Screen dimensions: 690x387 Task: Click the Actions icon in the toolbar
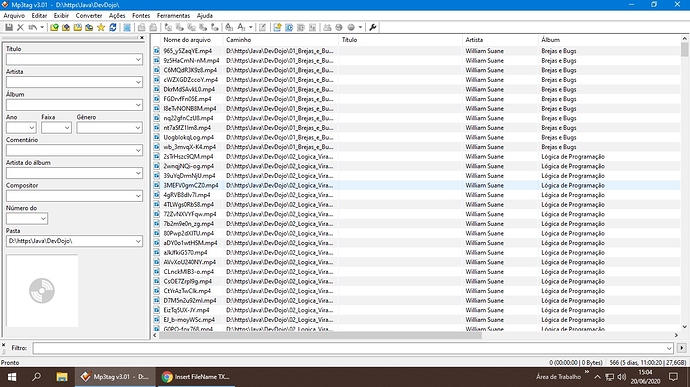pyautogui.click(x=229, y=27)
